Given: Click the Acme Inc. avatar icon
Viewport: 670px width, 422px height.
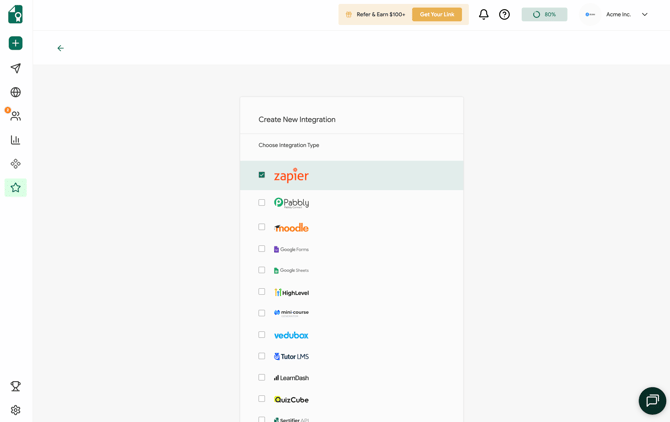Looking at the screenshot, I should tap(590, 15).
